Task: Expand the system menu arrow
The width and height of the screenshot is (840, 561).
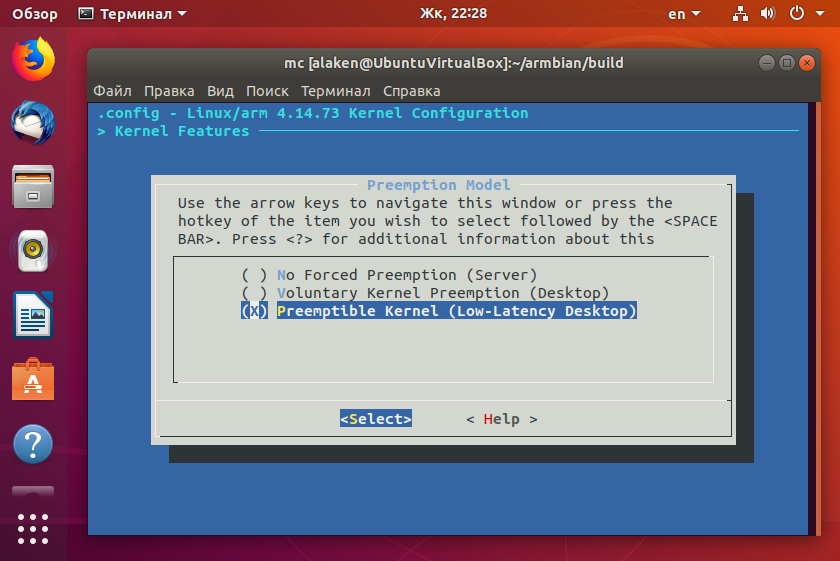Action: [820, 13]
